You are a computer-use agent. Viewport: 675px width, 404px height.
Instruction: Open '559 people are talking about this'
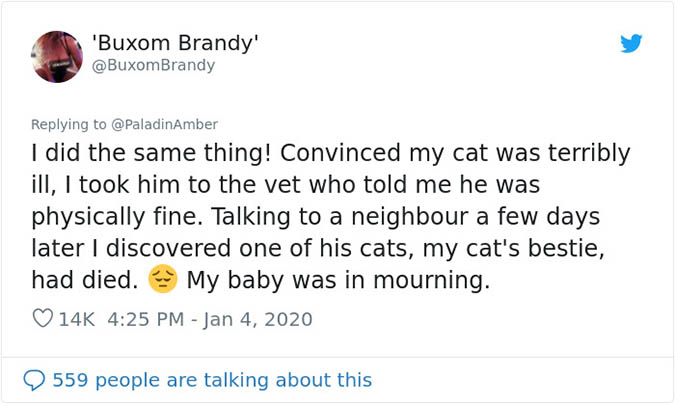pos(211,380)
